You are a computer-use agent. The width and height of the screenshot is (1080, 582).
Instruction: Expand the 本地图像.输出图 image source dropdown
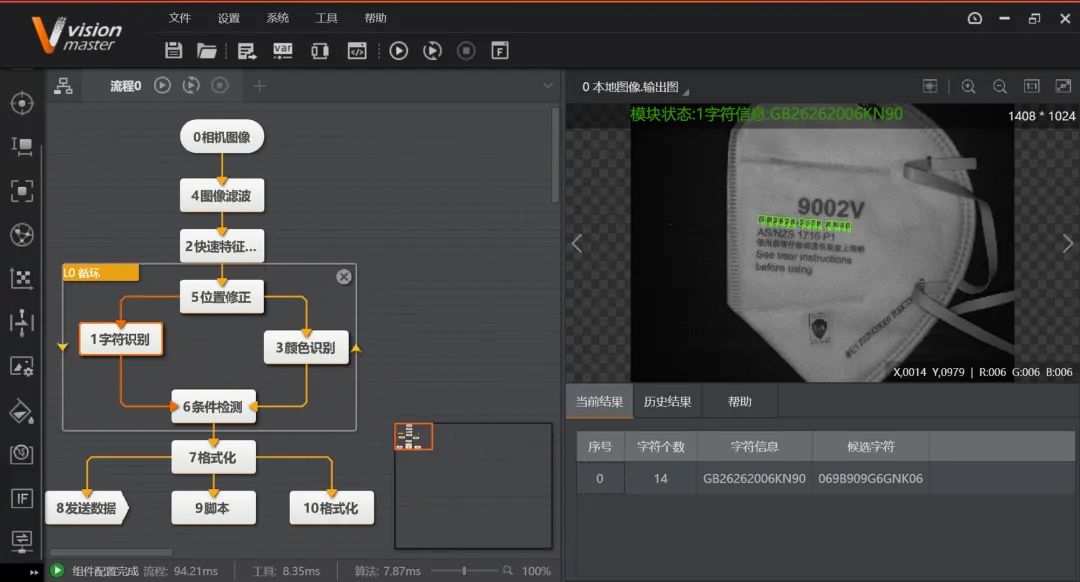pyautogui.click(x=686, y=90)
